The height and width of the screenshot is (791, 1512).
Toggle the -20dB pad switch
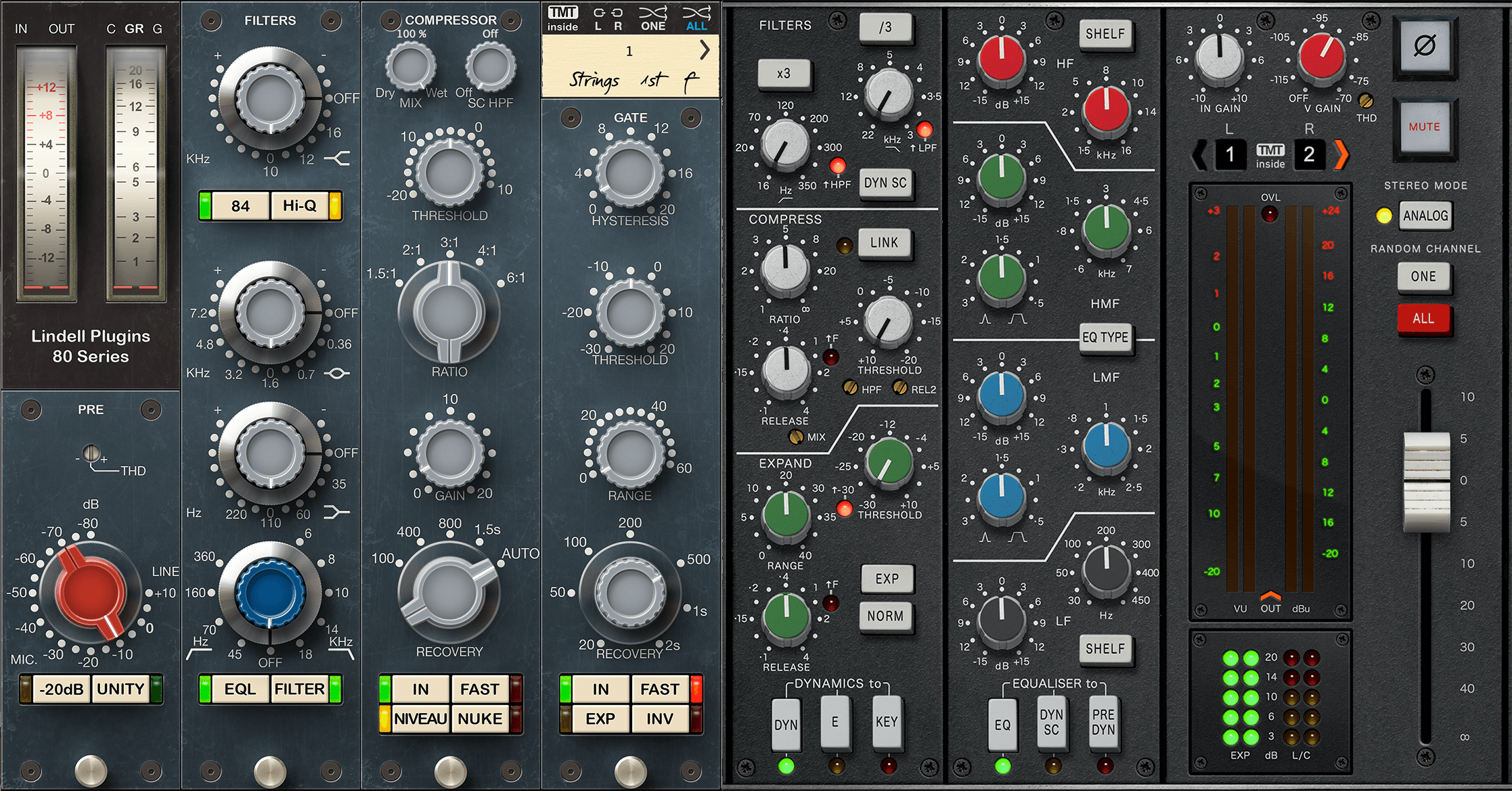click(x=62, y=689)
